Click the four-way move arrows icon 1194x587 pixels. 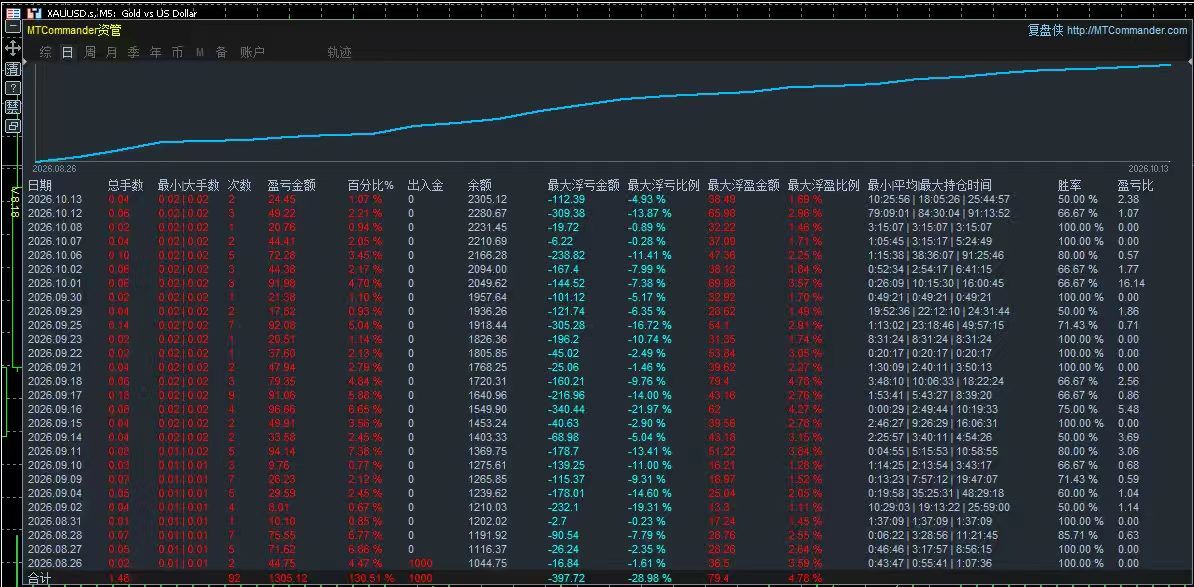click(x=13, y=48)
